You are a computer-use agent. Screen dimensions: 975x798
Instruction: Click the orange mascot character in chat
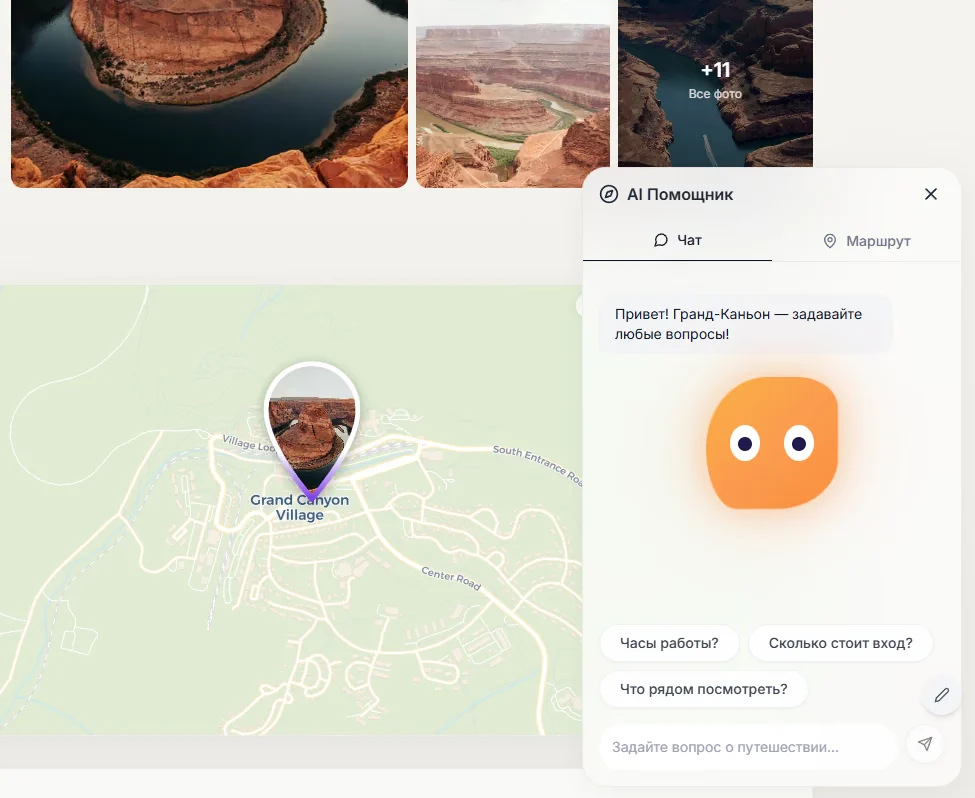[772, 443]
